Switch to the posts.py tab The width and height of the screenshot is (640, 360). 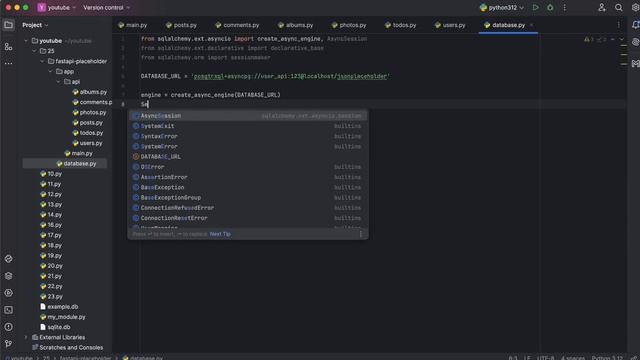(181, 25)
